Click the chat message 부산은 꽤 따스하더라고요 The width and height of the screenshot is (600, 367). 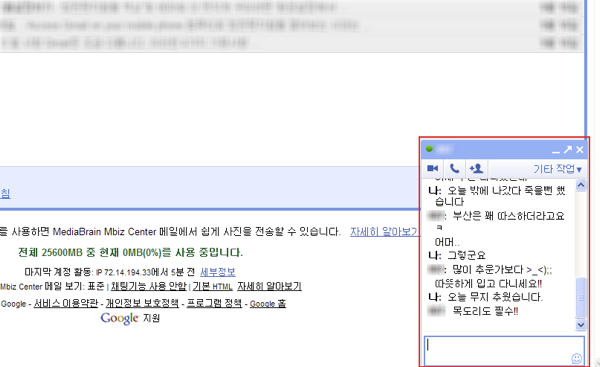tap(509, 216)
